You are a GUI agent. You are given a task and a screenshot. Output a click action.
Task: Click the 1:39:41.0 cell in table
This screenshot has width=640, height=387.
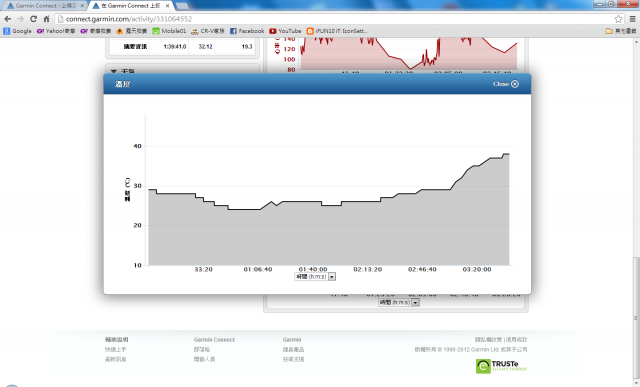point(175,47)
